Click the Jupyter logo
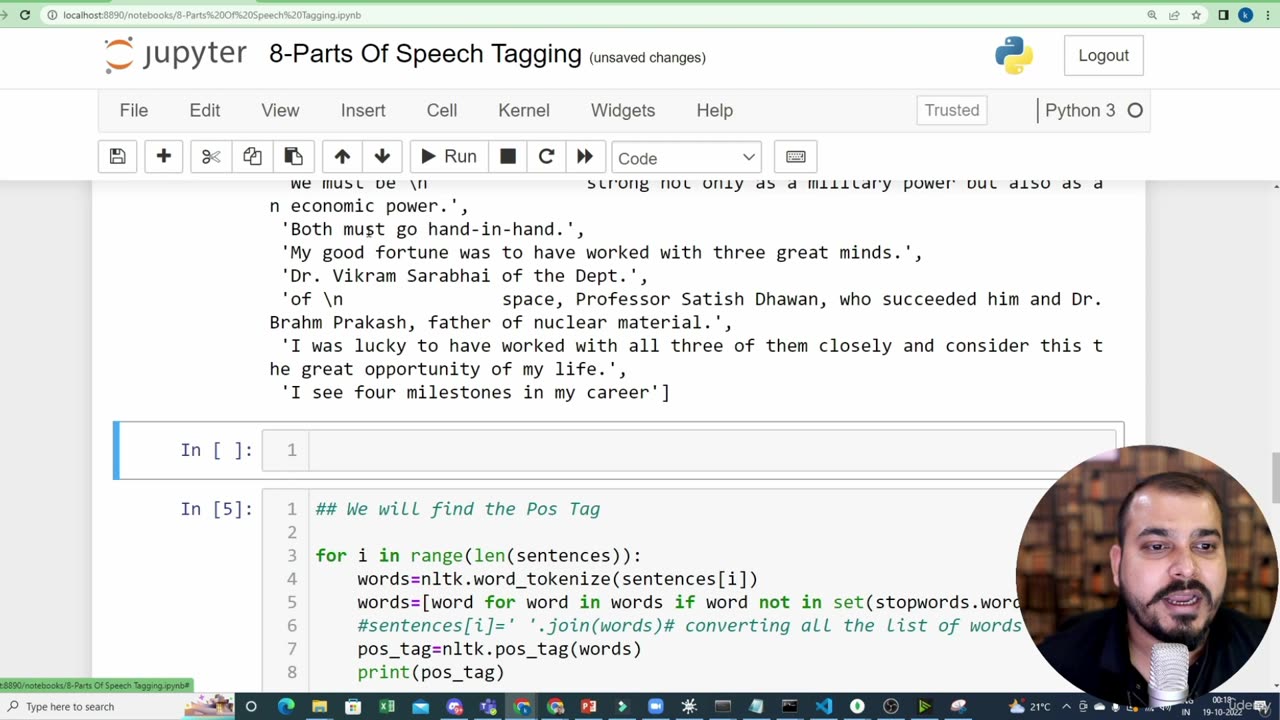 (176, 55)
